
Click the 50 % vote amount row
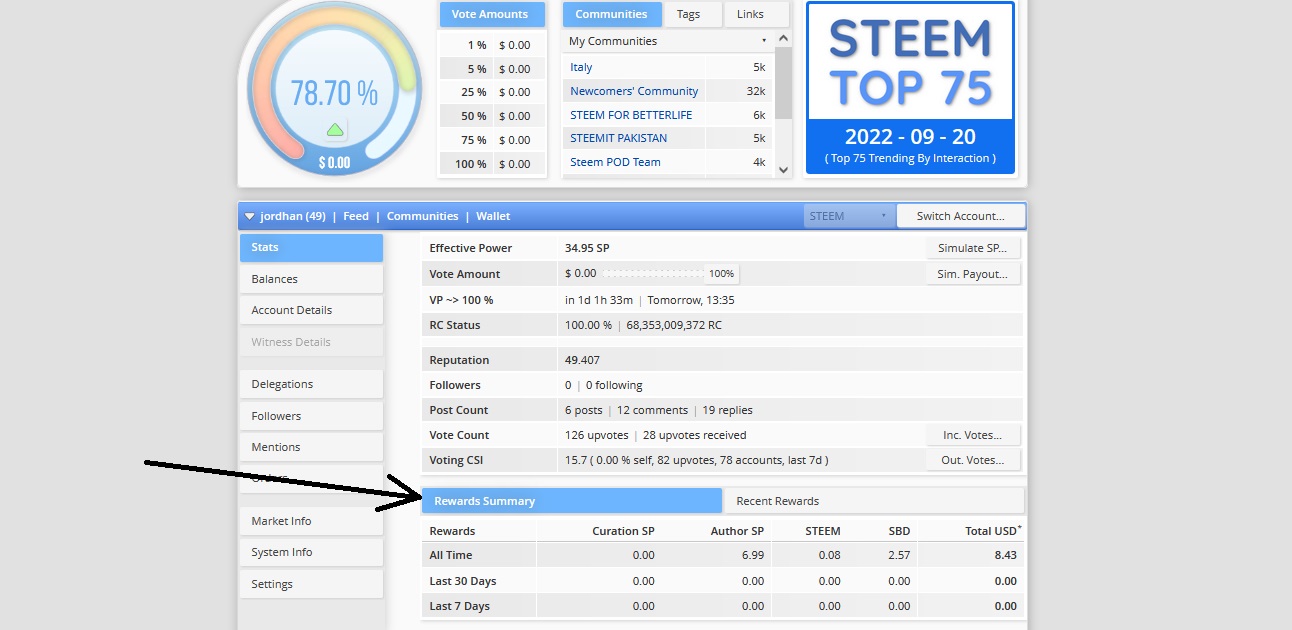492,116
